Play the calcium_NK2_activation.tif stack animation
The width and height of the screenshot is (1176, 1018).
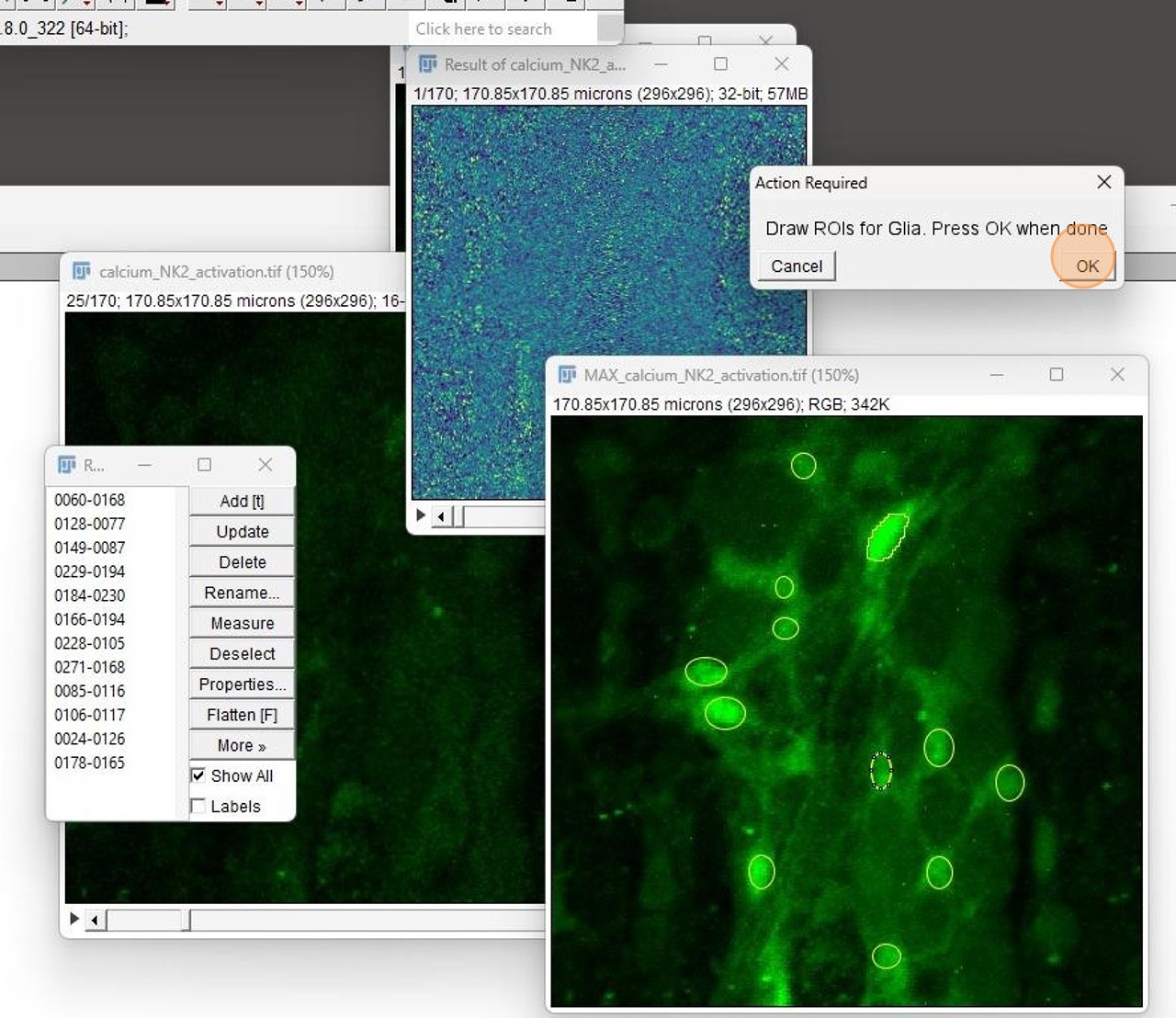coord(74,918)
